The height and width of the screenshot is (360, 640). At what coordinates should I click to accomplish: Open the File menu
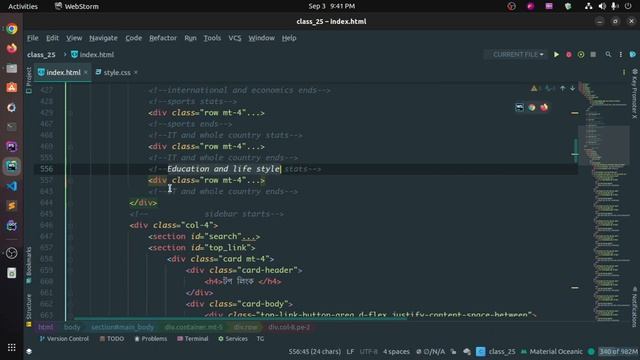tap(33, 38)
